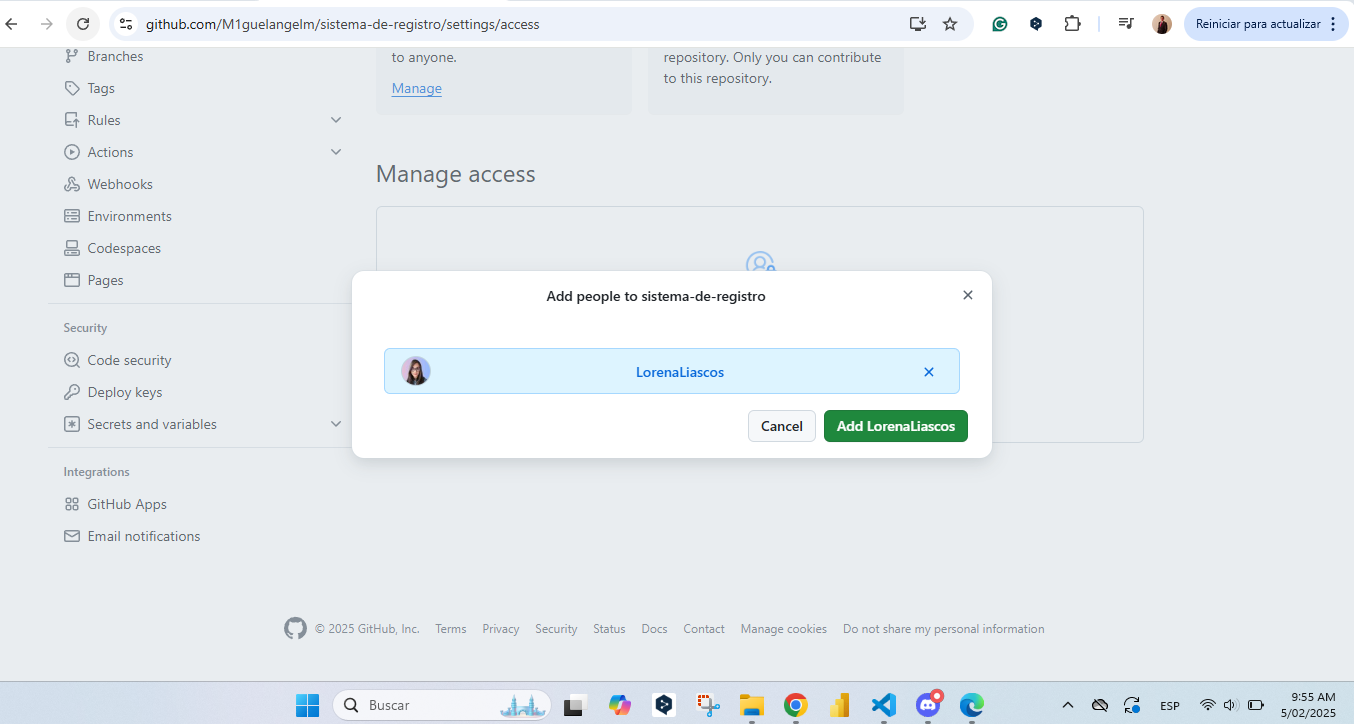Viewport: 1354px width, 724px height.
Task: Open the Chrome extensions puzzle icon
Action: click(x=1073, y=24)
